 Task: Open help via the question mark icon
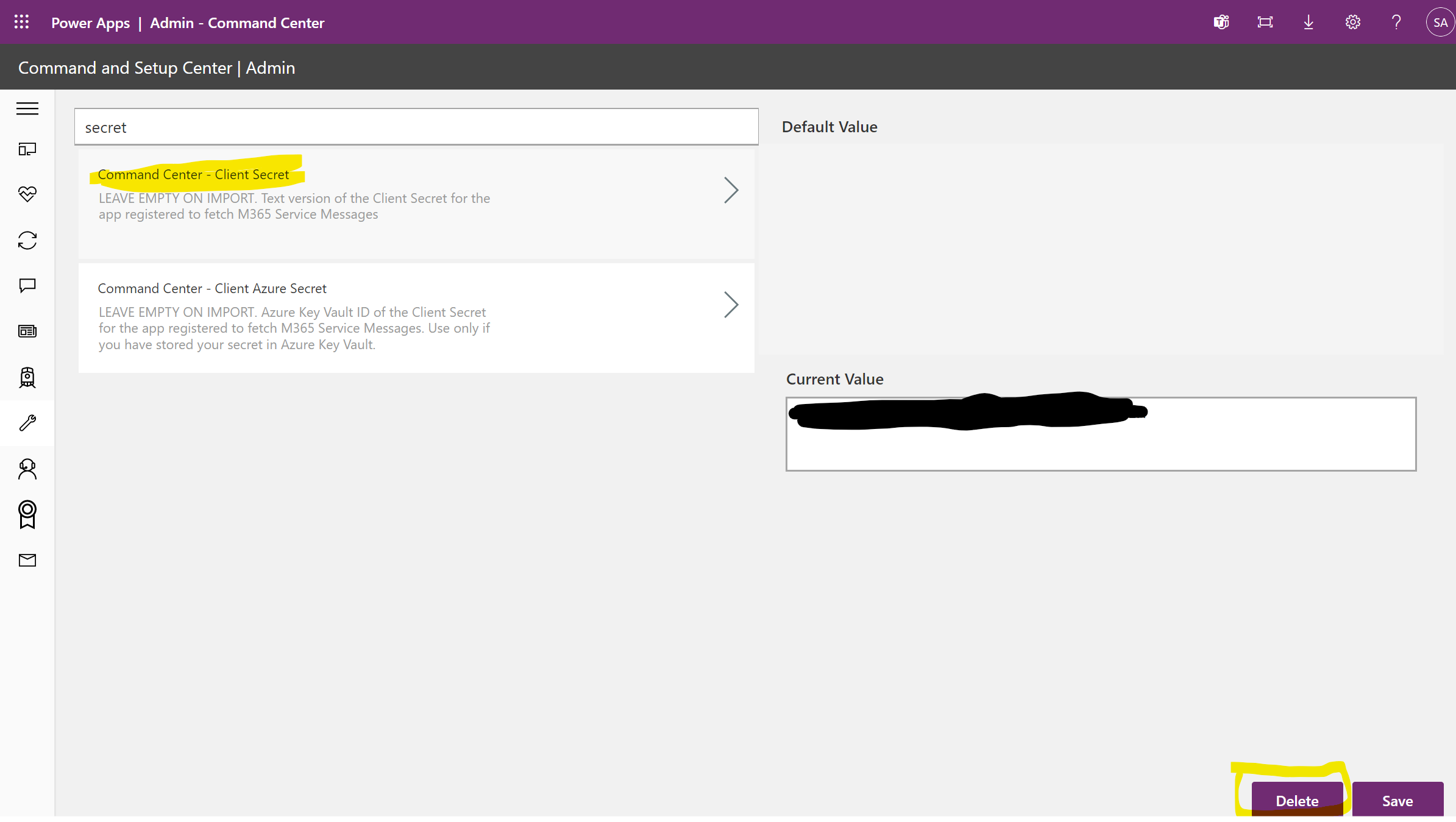point(1396,22)
